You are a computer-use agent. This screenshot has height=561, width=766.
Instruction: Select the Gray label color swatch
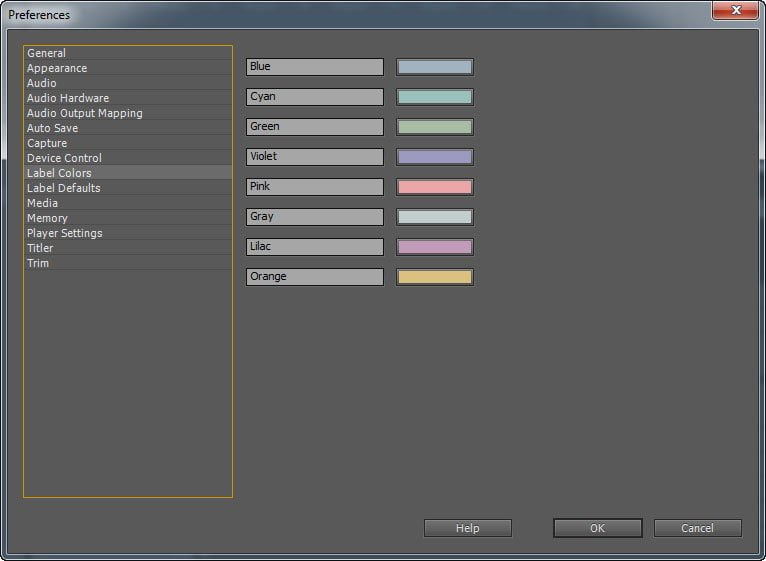click(x=435, y=216)
